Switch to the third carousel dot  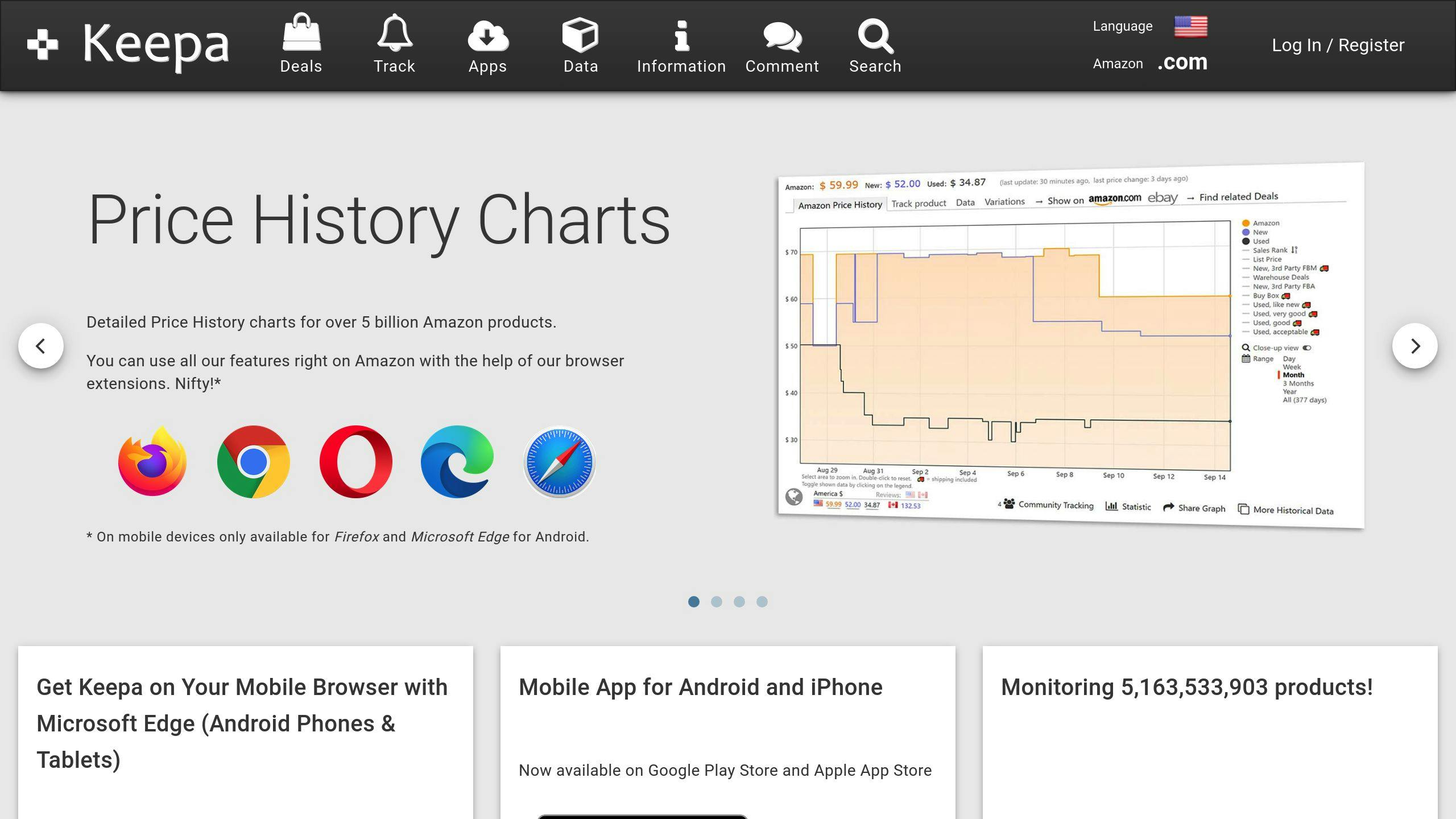click(739, 602)
